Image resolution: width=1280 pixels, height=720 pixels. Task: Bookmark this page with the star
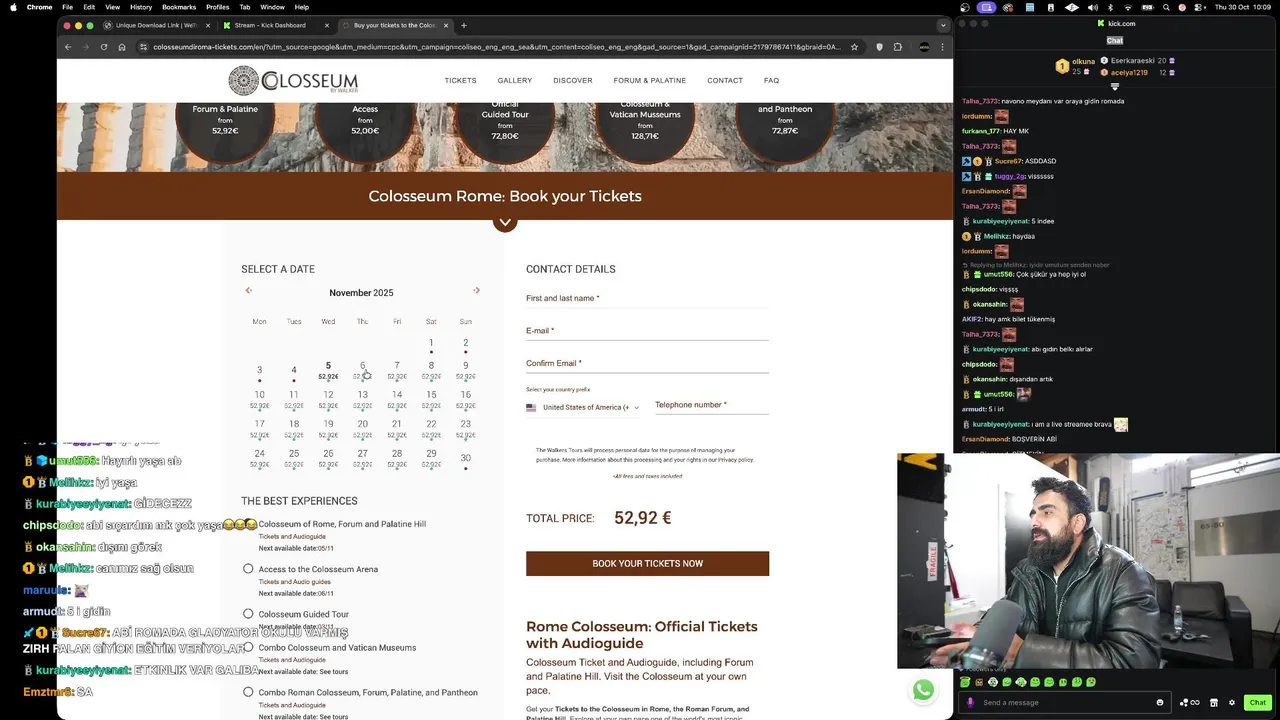tap(854, 46)
